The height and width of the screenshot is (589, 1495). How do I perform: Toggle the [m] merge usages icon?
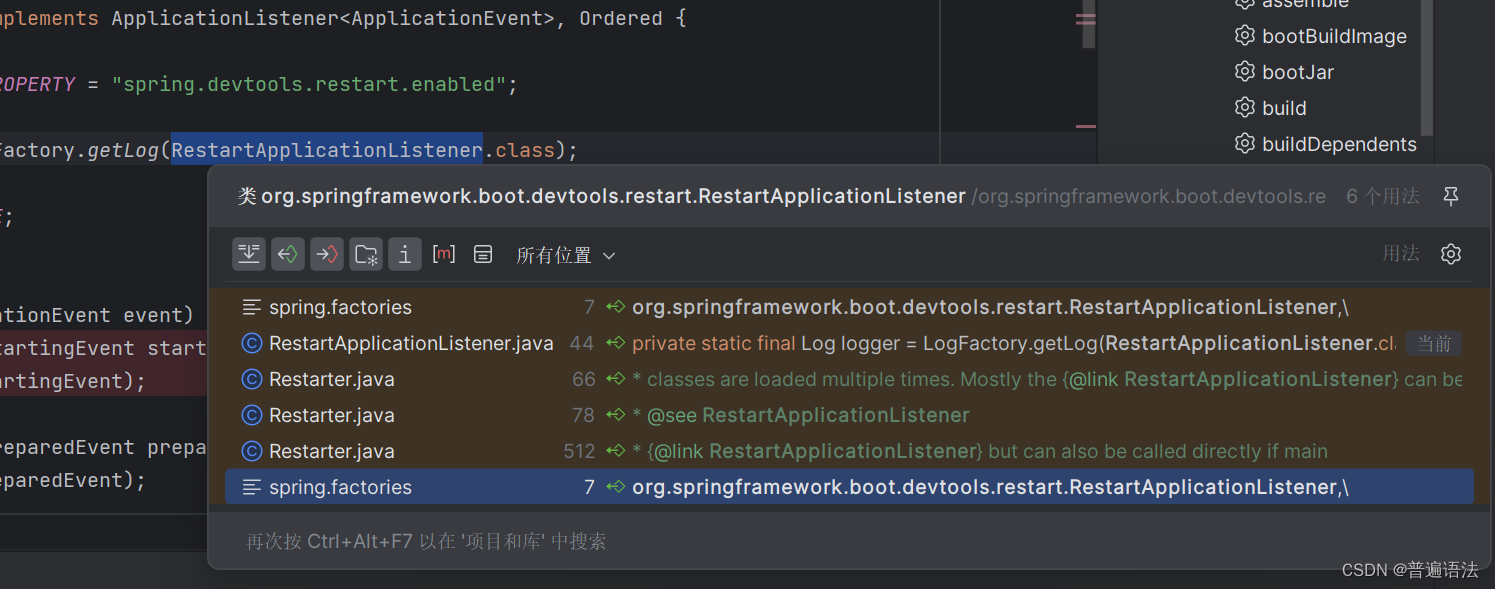pyautogui.click(x=444, y=253)
